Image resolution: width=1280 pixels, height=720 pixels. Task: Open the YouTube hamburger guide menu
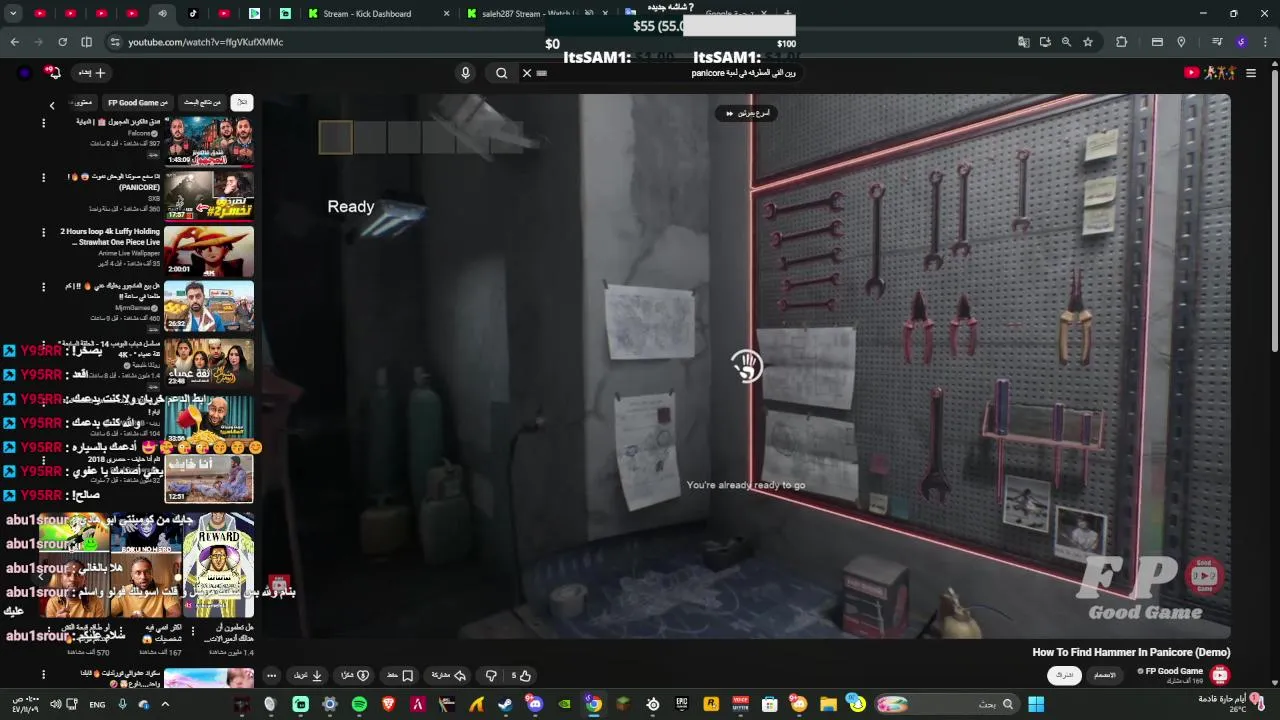[x=1250, y=73]
